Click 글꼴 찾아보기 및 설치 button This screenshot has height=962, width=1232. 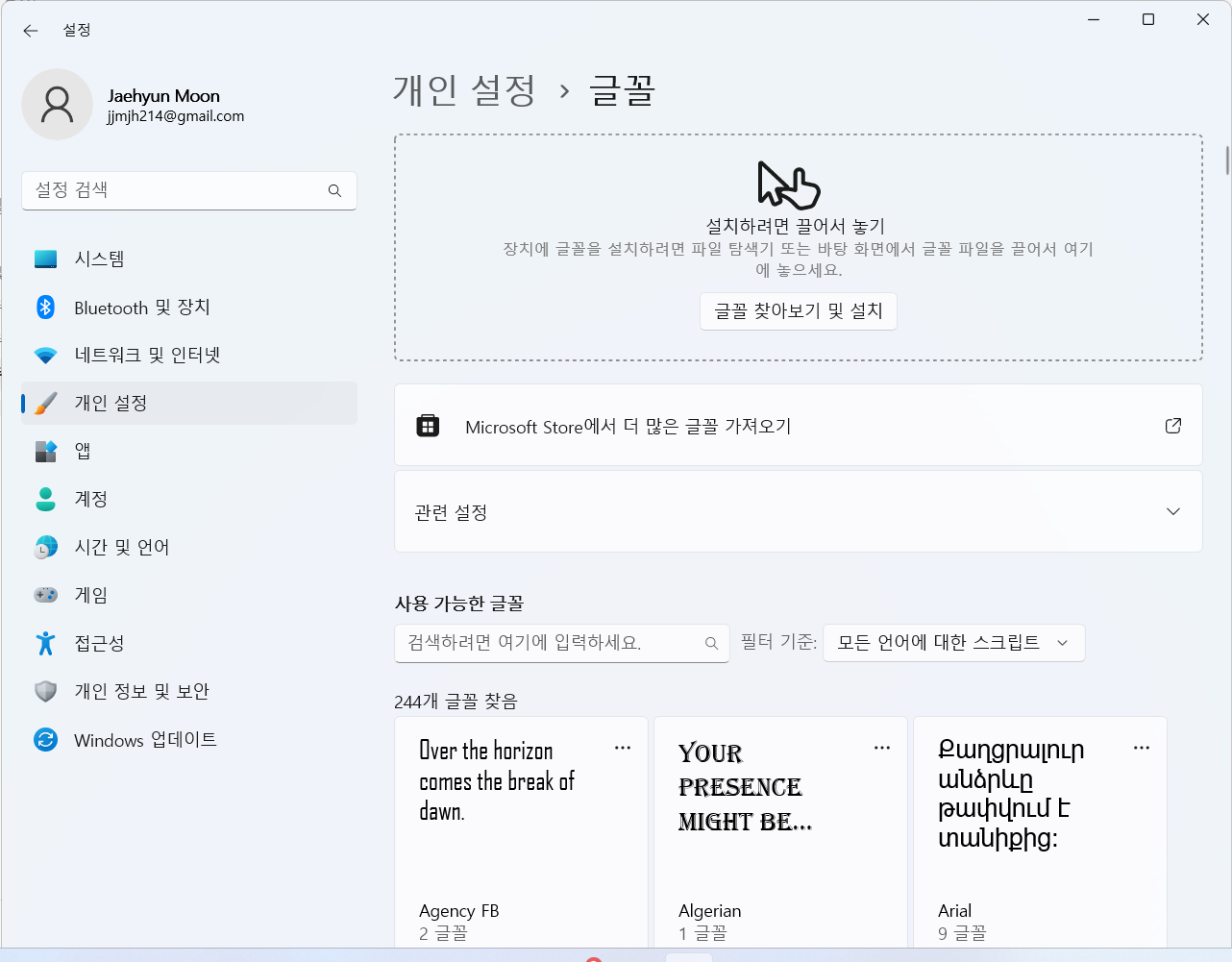pos(798,311)
